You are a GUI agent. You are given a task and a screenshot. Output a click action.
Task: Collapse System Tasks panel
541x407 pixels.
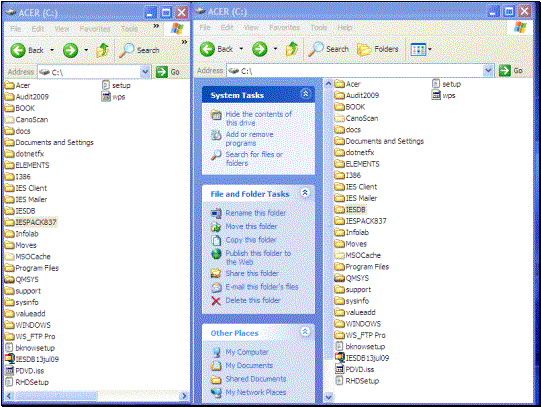pyautogui.click(x=305, y=94)
